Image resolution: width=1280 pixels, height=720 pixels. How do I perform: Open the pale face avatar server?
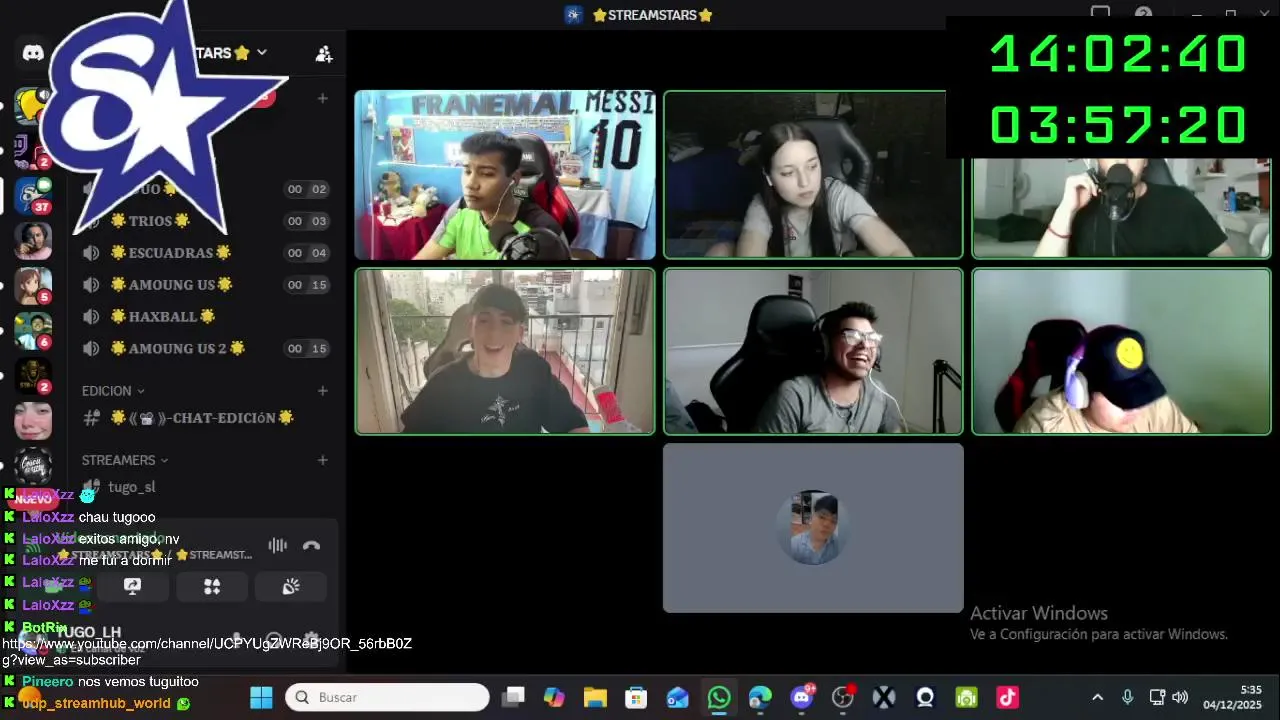click(x=33, y=420)
